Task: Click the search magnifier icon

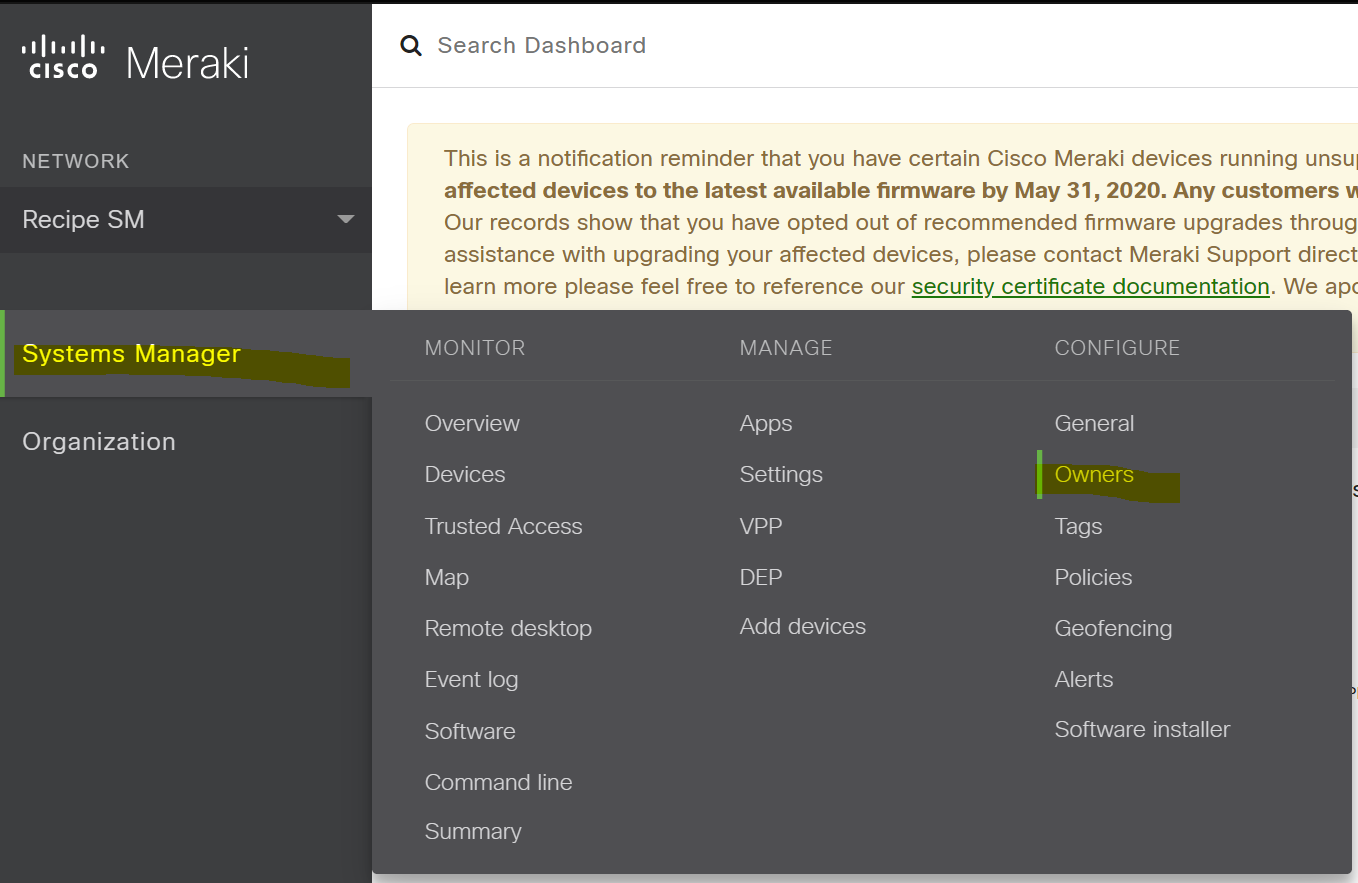Action: pyautogui.click(x=410, y=46)
